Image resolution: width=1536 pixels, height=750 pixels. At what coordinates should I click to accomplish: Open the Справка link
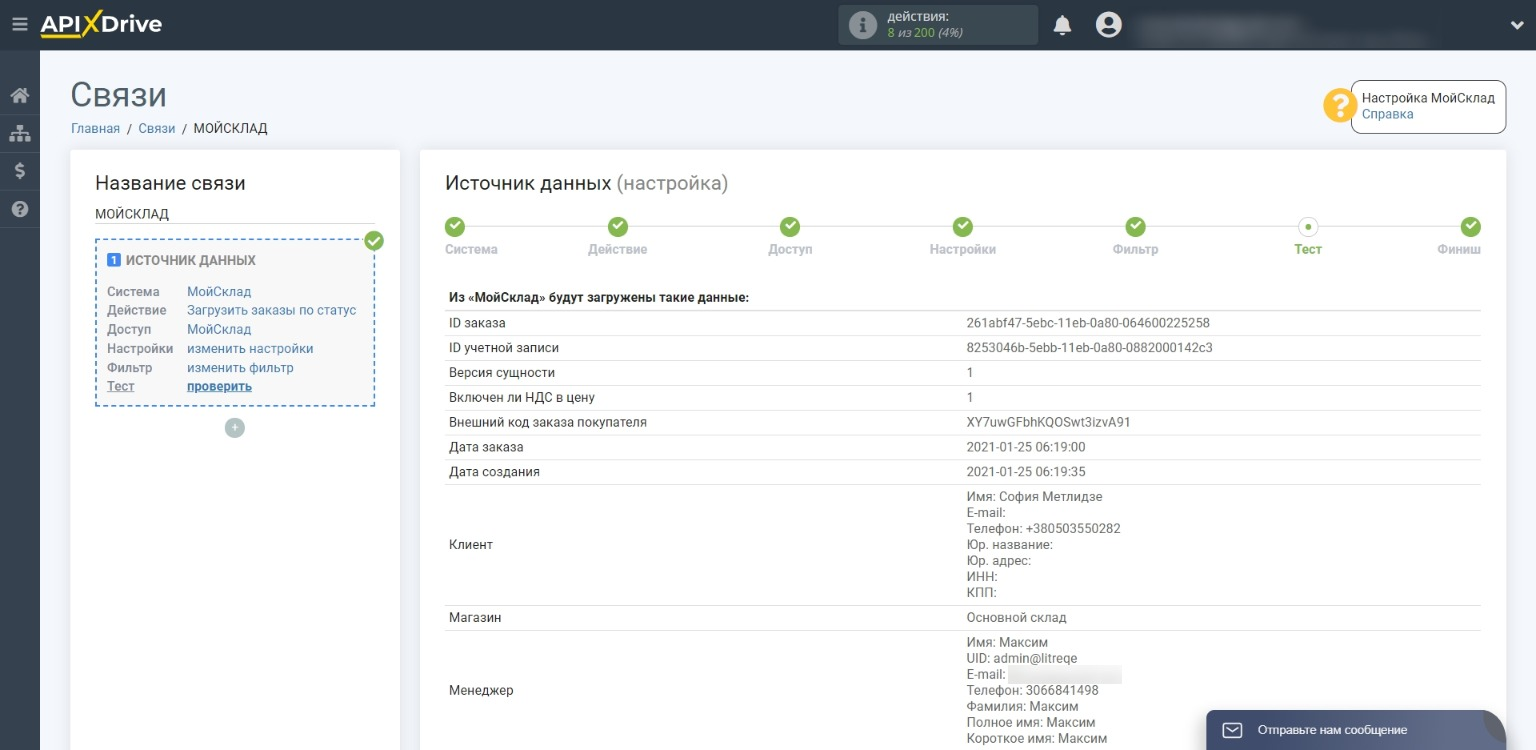pyautogui.click(x=1387, y=114)
